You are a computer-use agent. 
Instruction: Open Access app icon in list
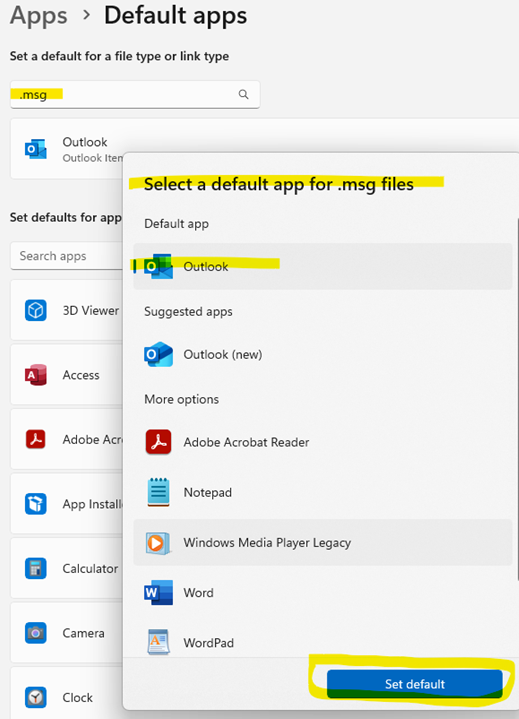[x=35, y=375]
